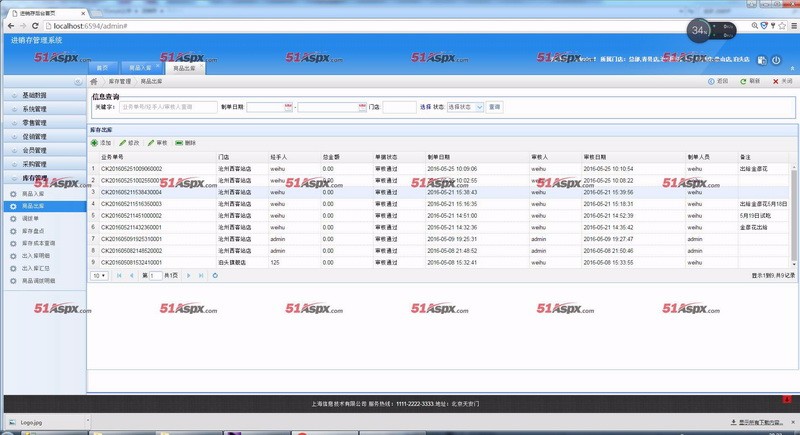Viewport: 800px width, 435px height.
Task: Click the pager refresh icon
Action: pos(215,276)
